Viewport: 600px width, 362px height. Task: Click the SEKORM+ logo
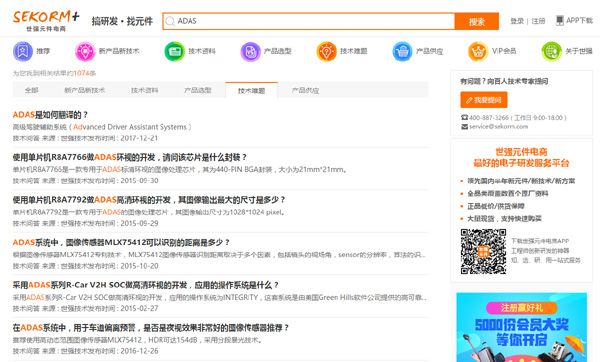coord(46,21)
